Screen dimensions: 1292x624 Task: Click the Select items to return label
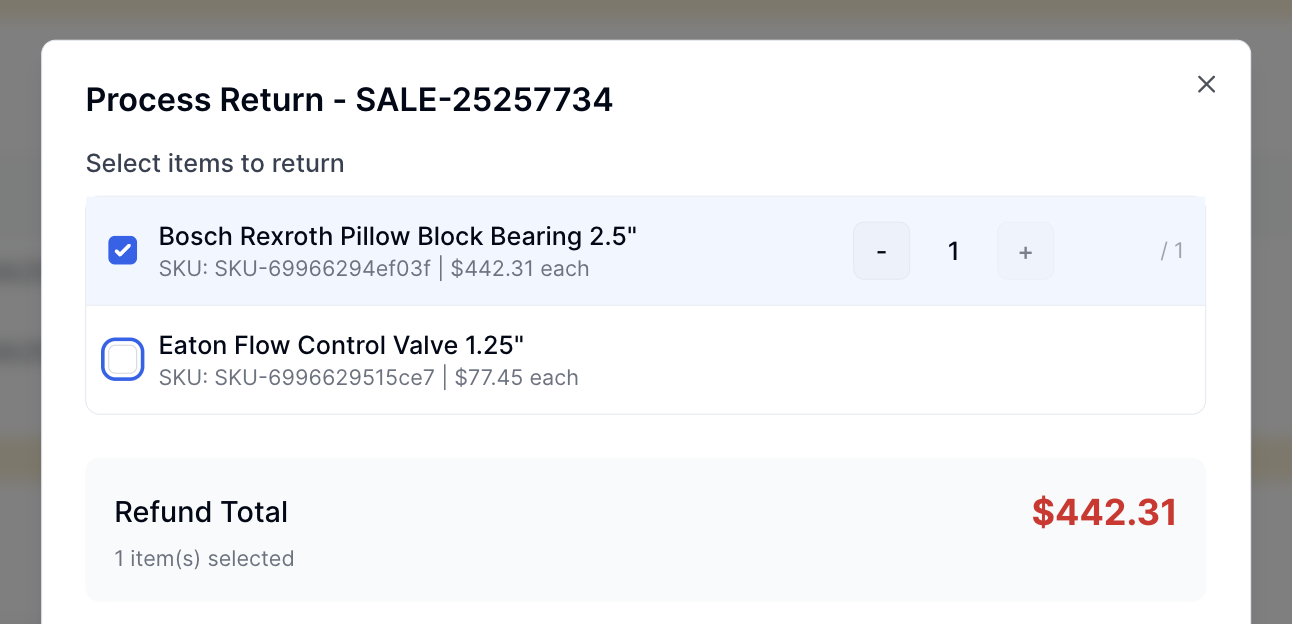[215, 163]
